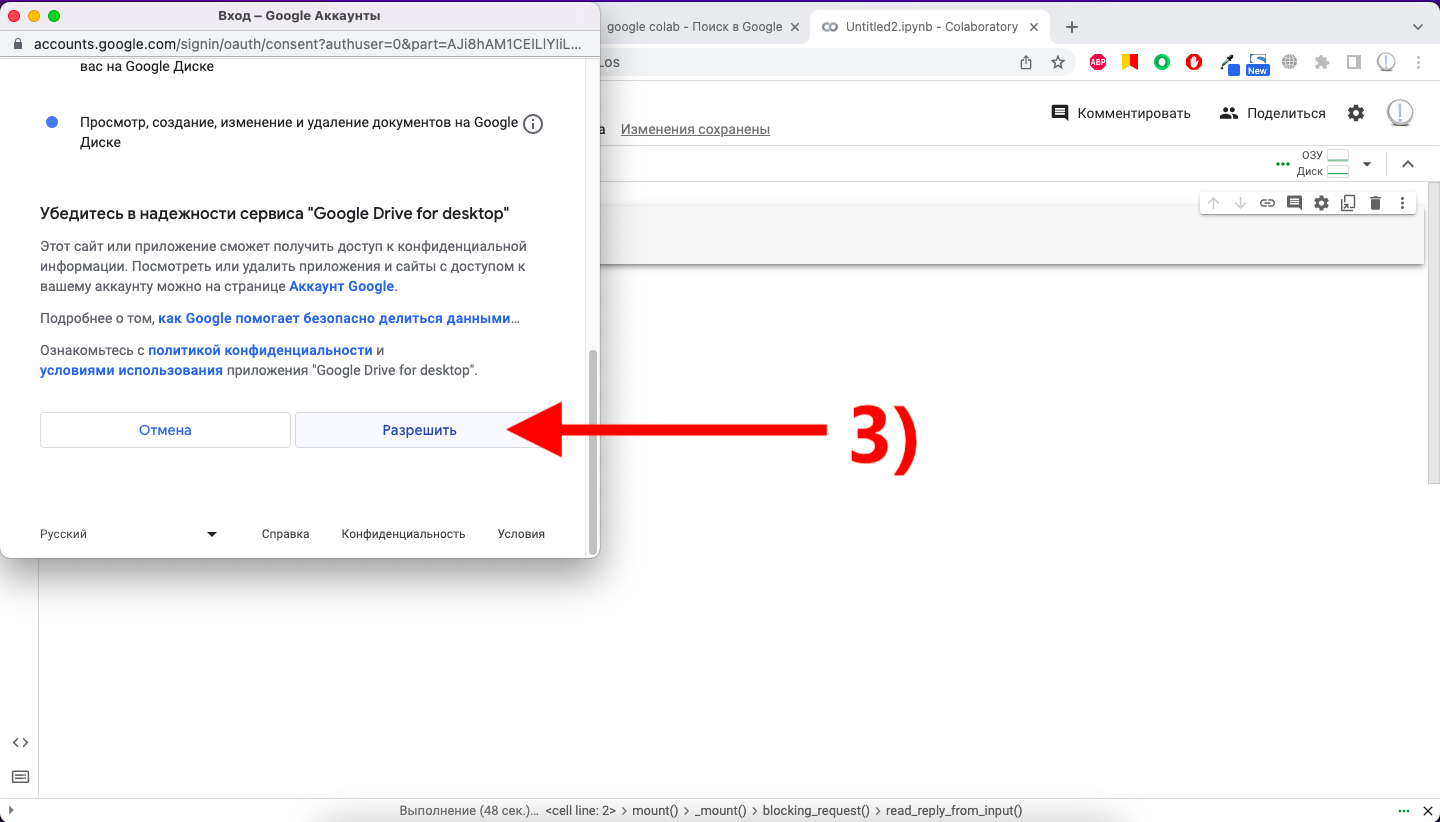
Task: Open the Аккаунт Google link
Action: click(x=342, y=286)
